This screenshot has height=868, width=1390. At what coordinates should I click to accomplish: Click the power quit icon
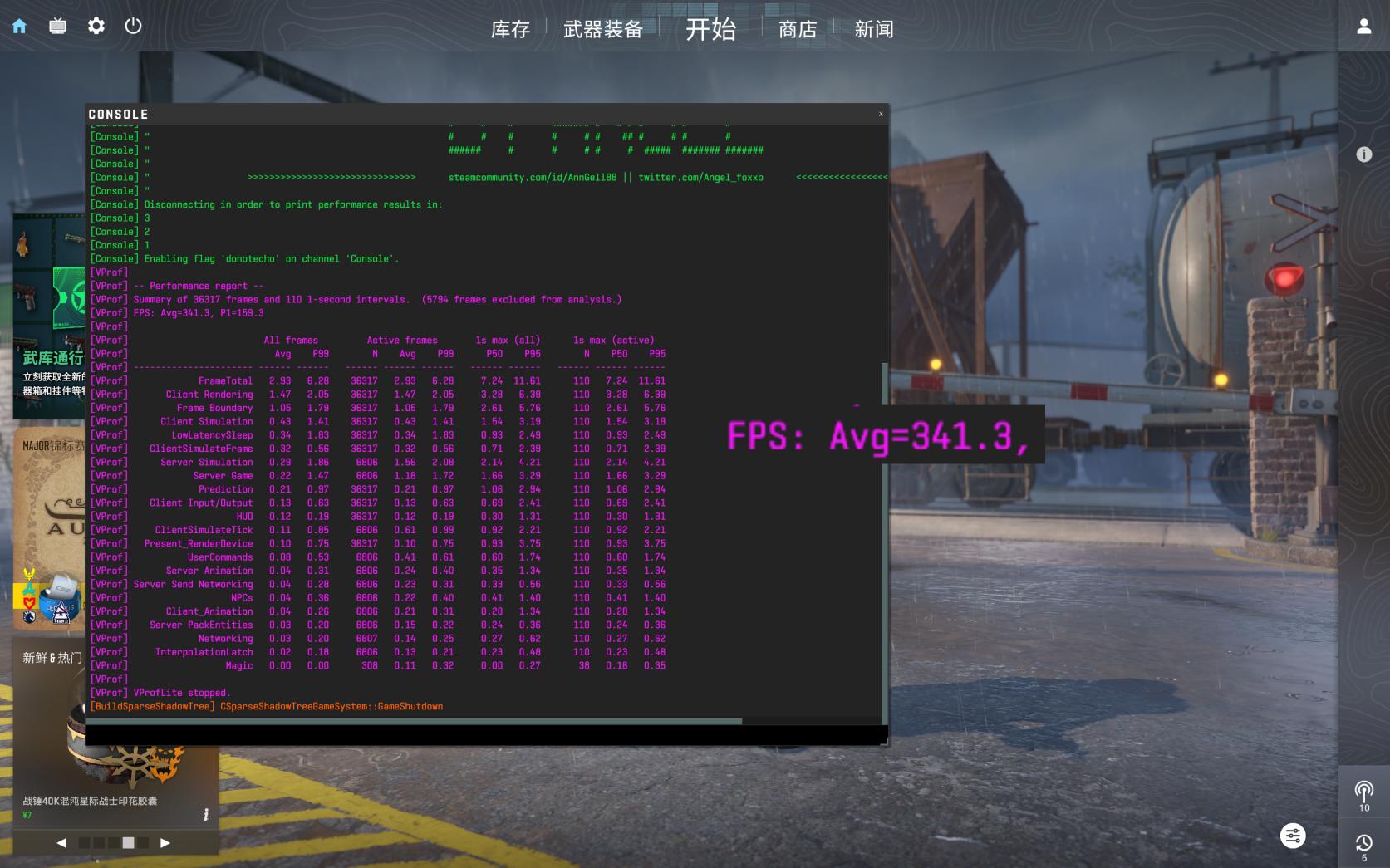pyautogui.click(x=133, y=26)
